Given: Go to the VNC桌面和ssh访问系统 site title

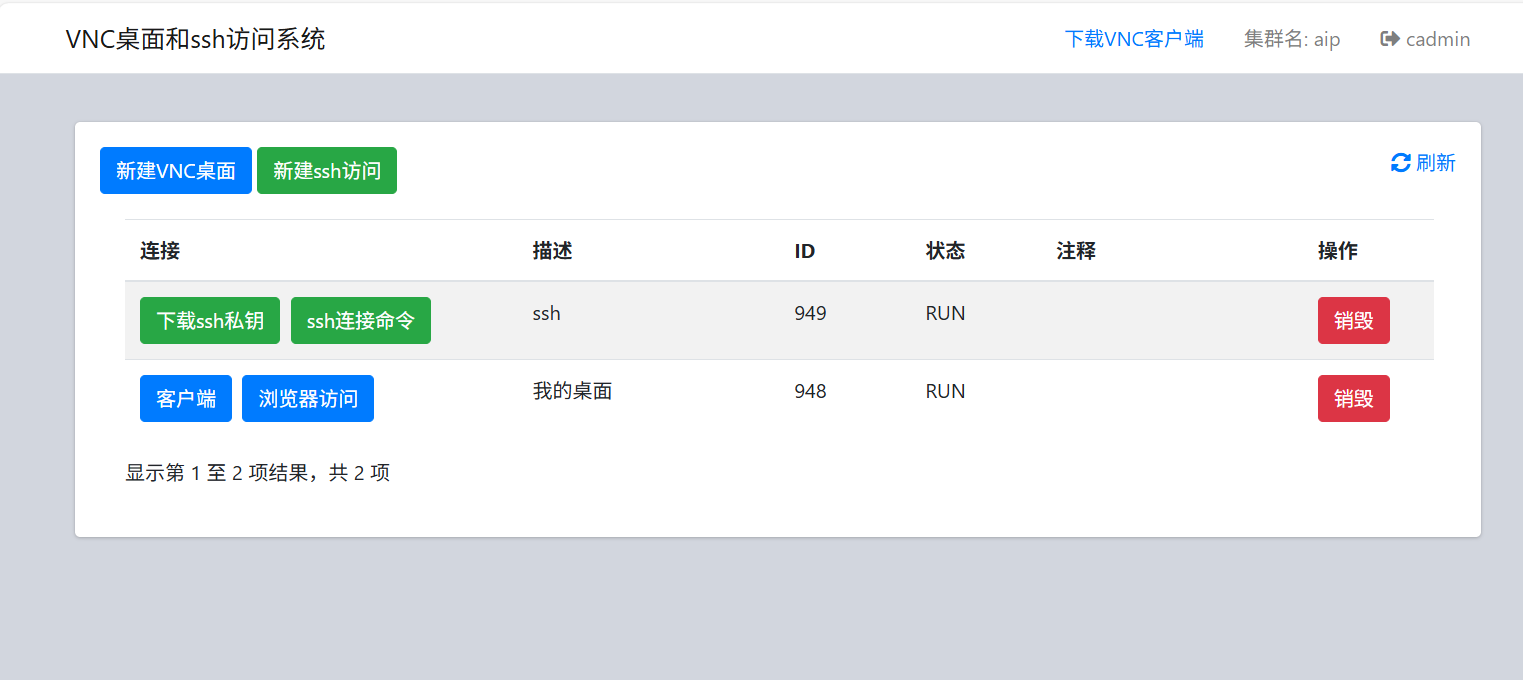Looking at the screenshot, I should click(x=195, y=39).
